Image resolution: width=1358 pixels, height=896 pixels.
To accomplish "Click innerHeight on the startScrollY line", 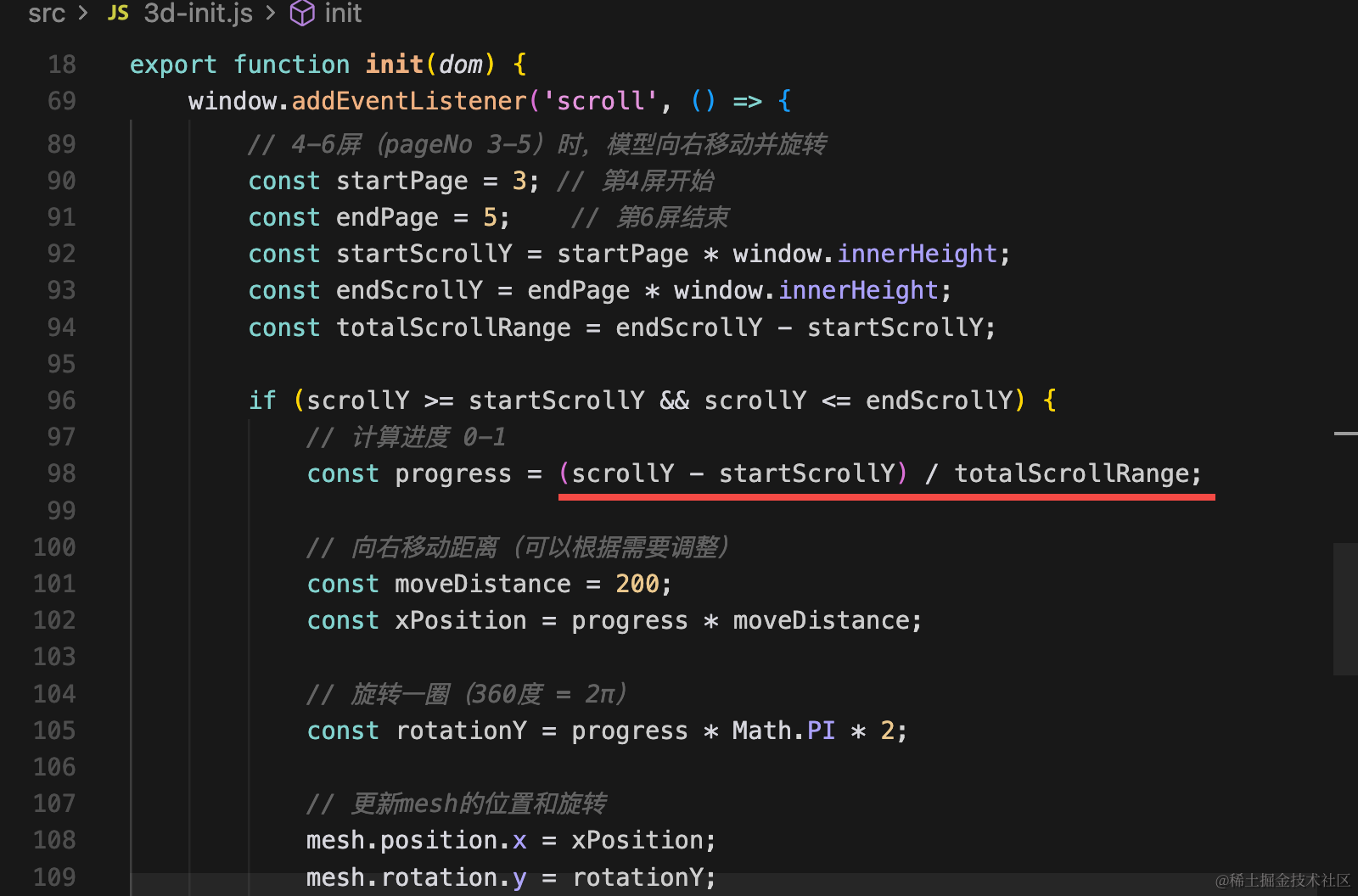I will (917, 254).
